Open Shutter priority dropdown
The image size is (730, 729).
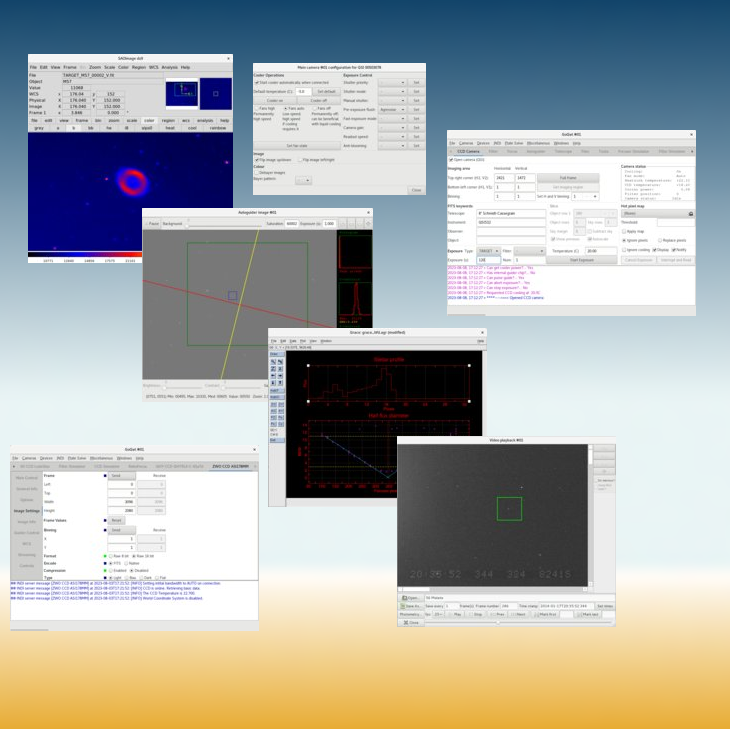click(x=392, y=82)
